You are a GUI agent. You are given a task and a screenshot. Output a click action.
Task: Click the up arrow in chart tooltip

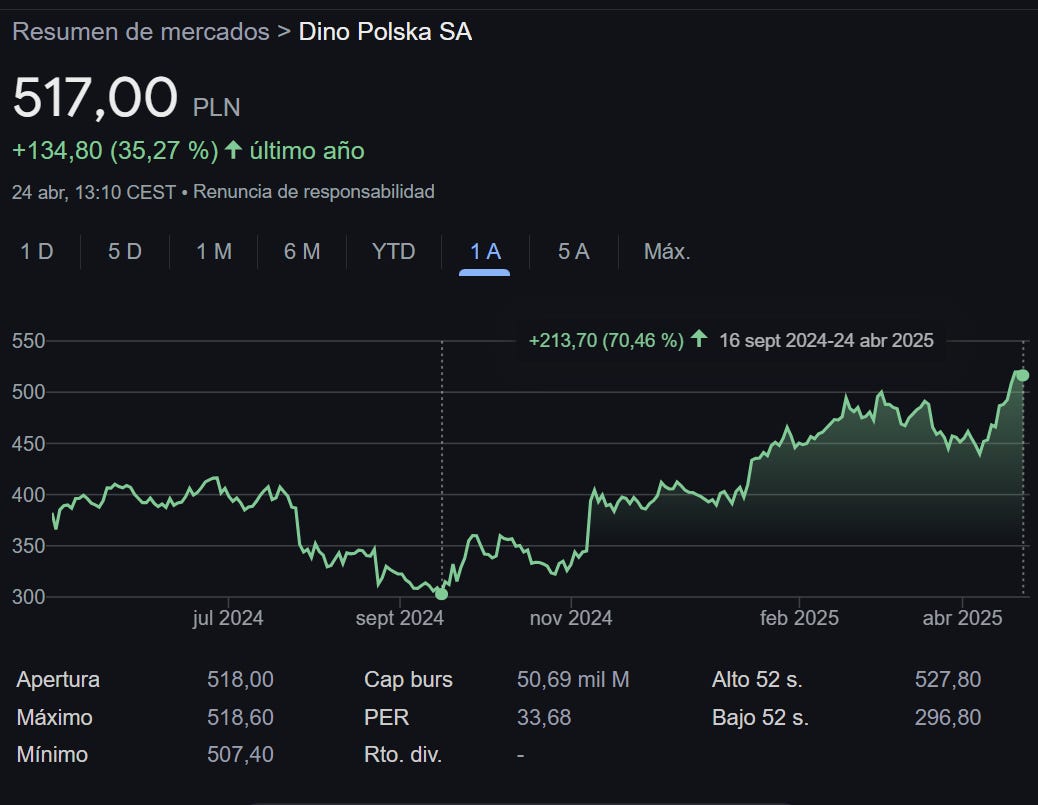[699, 339]
